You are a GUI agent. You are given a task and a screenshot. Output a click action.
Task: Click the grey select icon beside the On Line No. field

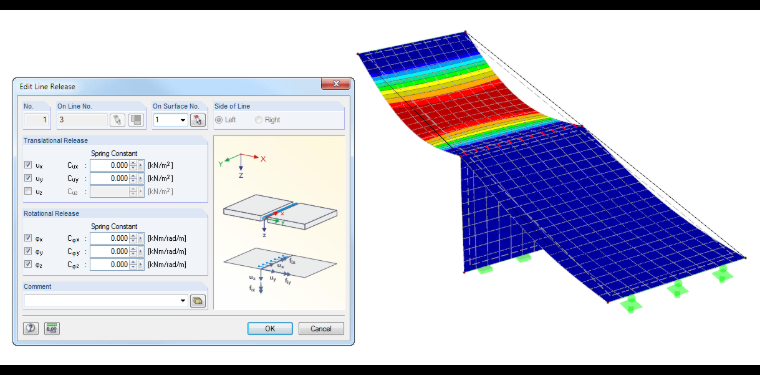(x=136, y=120)
